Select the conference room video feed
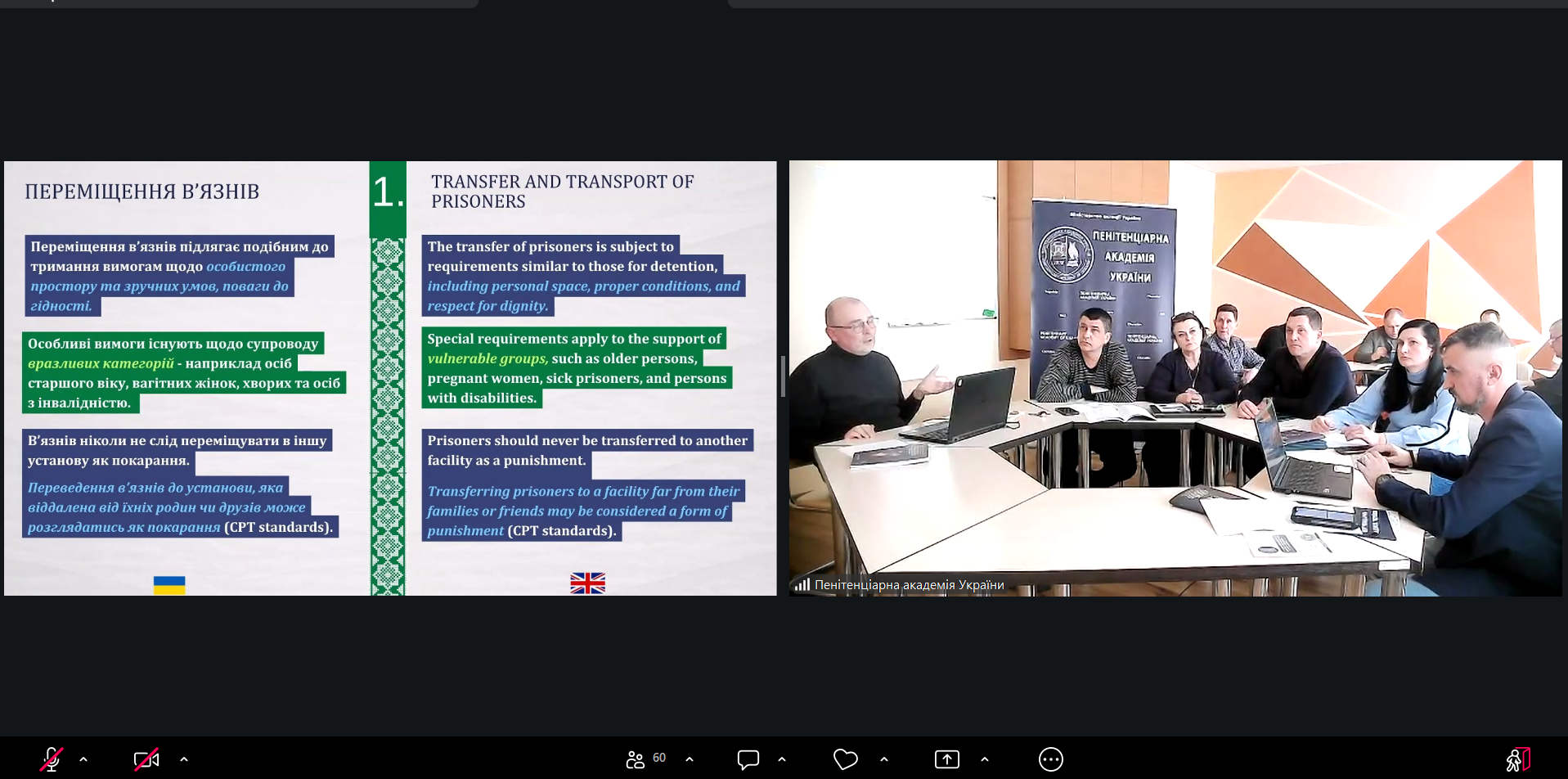 tap(1175, 377)
